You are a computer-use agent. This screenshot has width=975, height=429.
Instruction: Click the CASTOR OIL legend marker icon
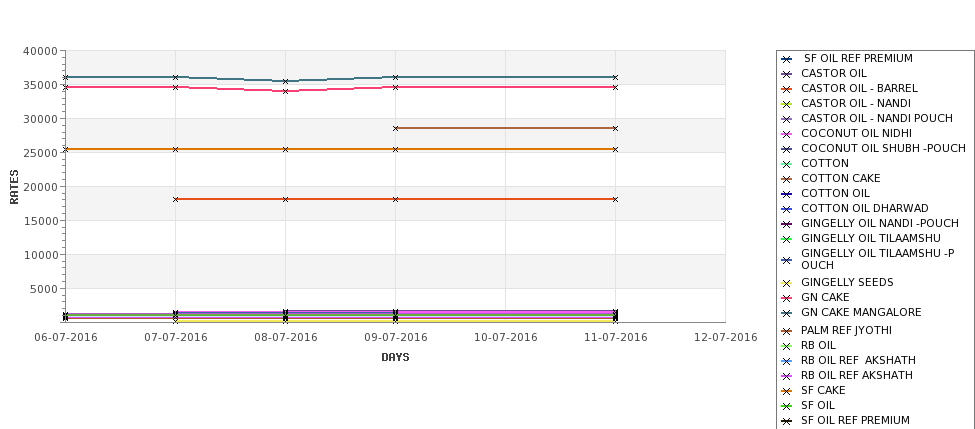point(786,75)
